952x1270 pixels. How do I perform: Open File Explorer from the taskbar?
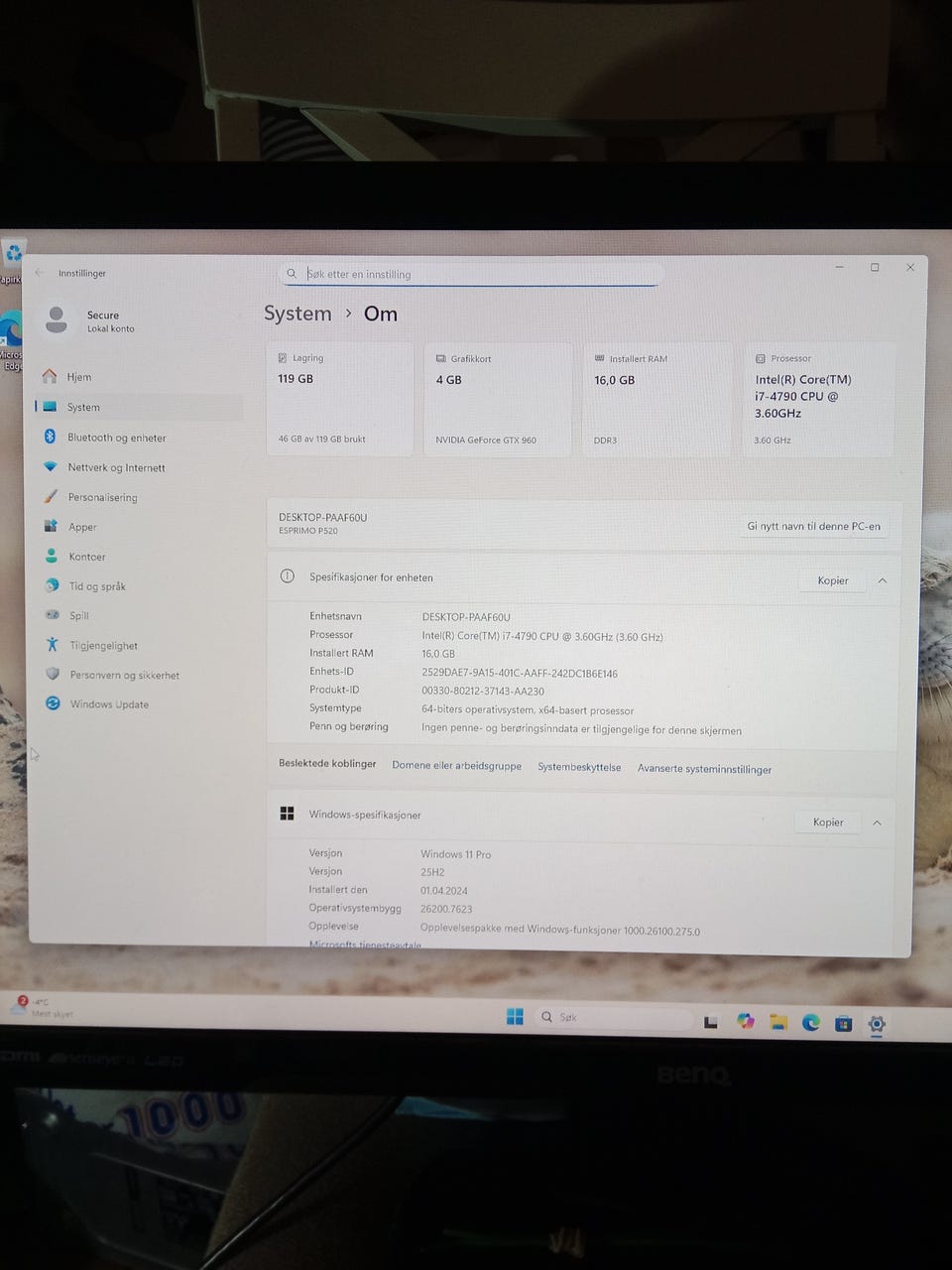(x=778, y=1022)
